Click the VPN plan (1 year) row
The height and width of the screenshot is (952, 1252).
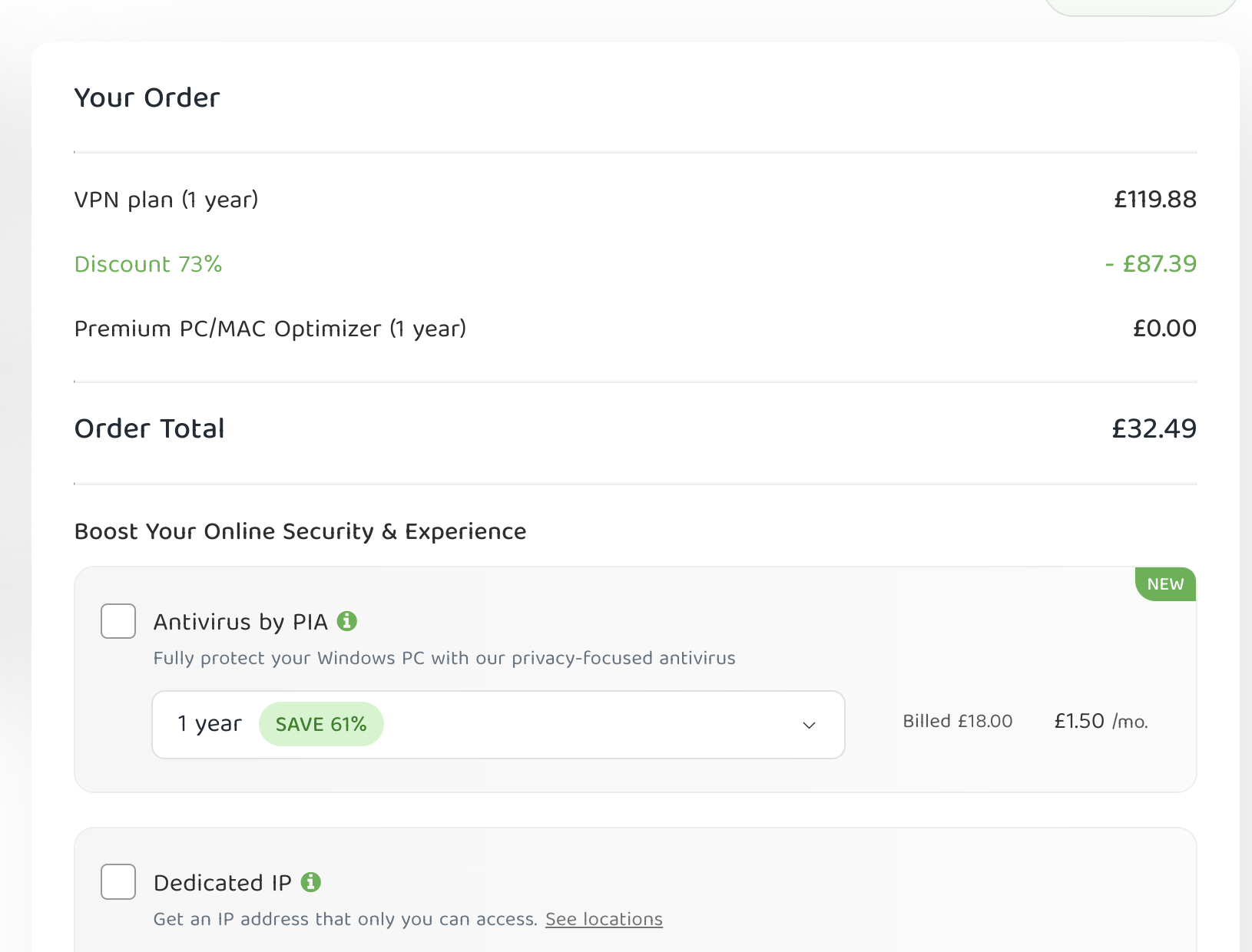(x=166, y=200)
